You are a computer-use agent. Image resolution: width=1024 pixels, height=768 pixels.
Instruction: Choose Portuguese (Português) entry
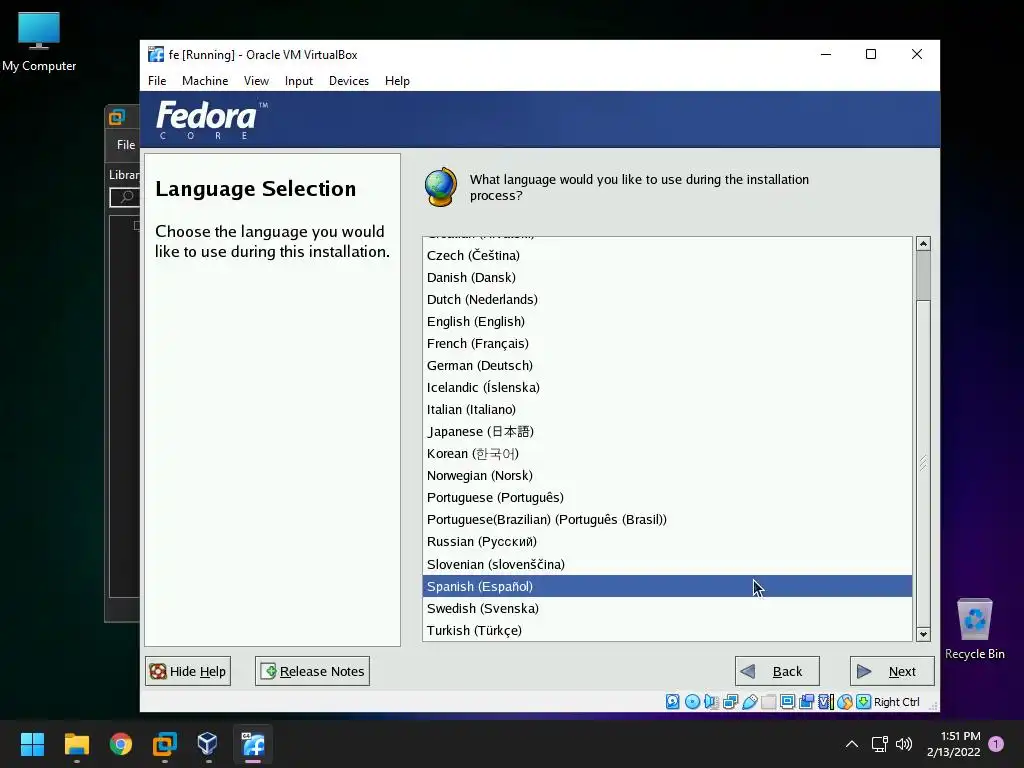pyautogui.click(x=667, y=498)
